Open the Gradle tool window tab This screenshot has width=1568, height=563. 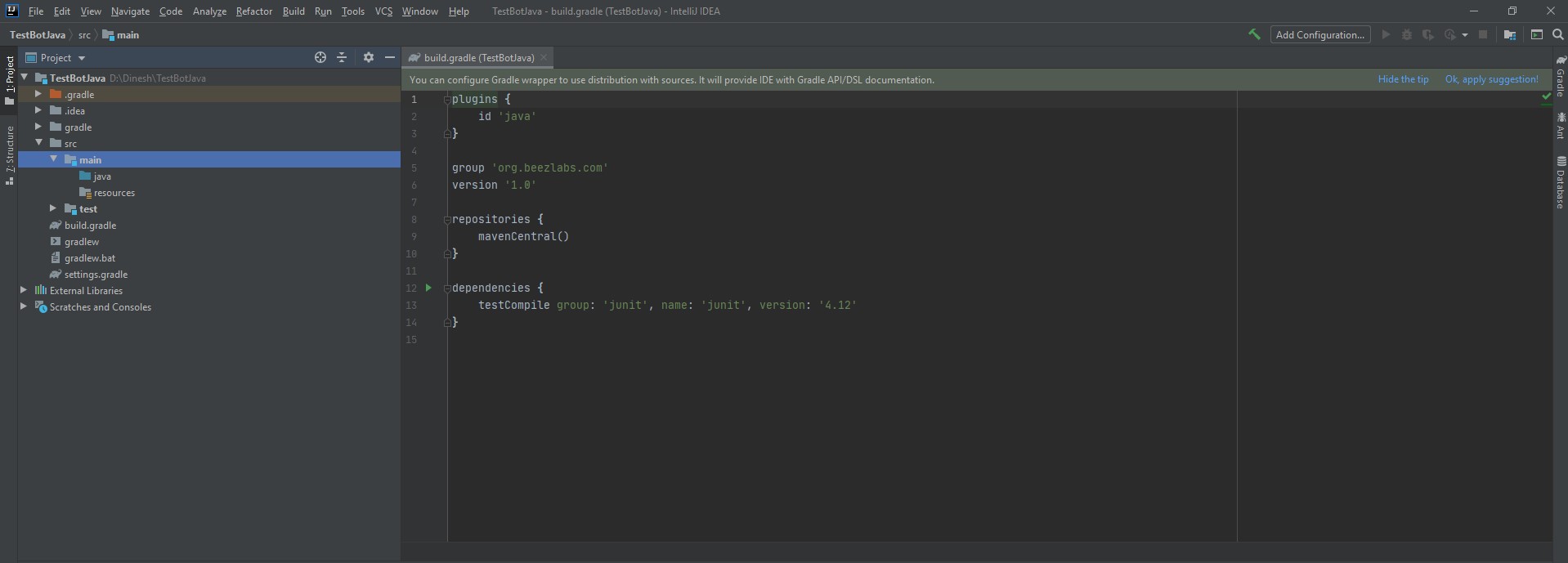click(x=1560, y=76)
